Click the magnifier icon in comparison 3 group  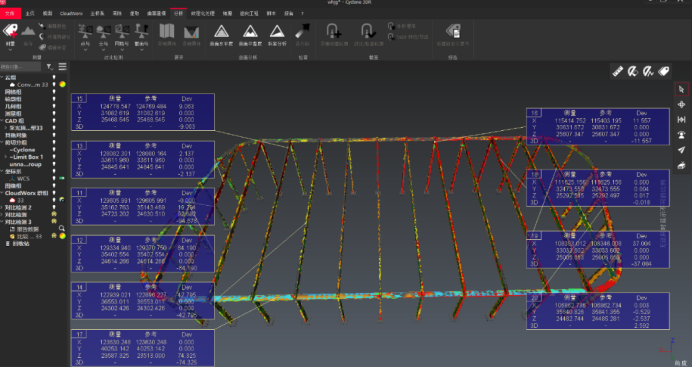[x=62, y=228]
